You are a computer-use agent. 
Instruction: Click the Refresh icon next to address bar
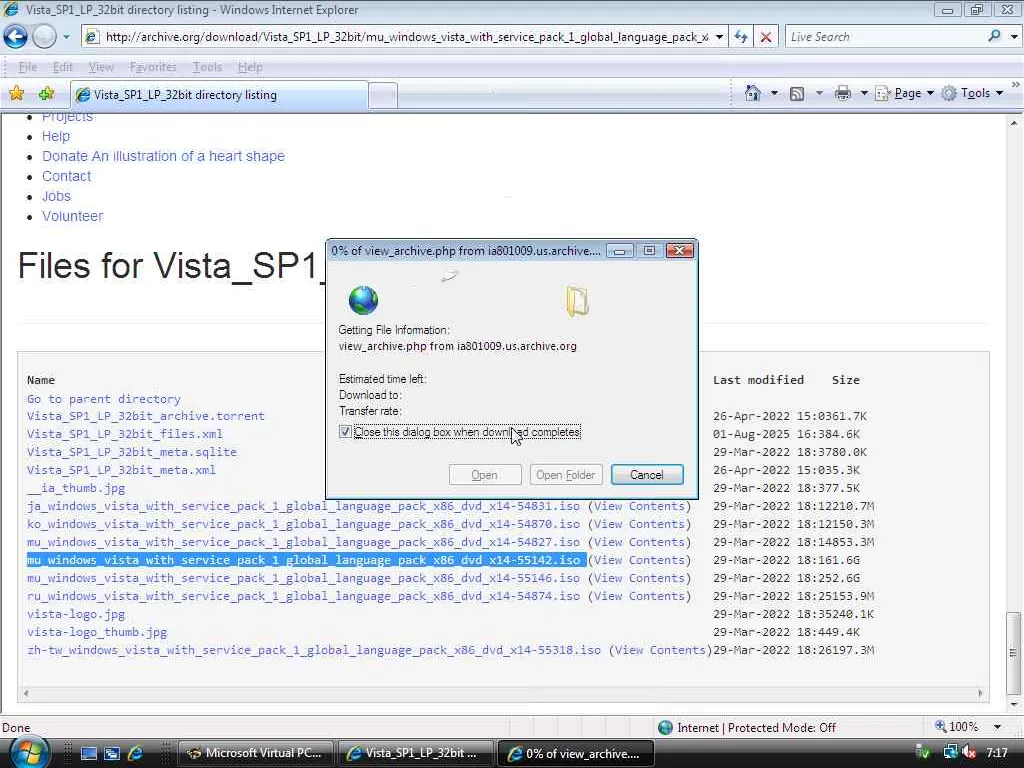pyautogui.click(x=741, y=37)
